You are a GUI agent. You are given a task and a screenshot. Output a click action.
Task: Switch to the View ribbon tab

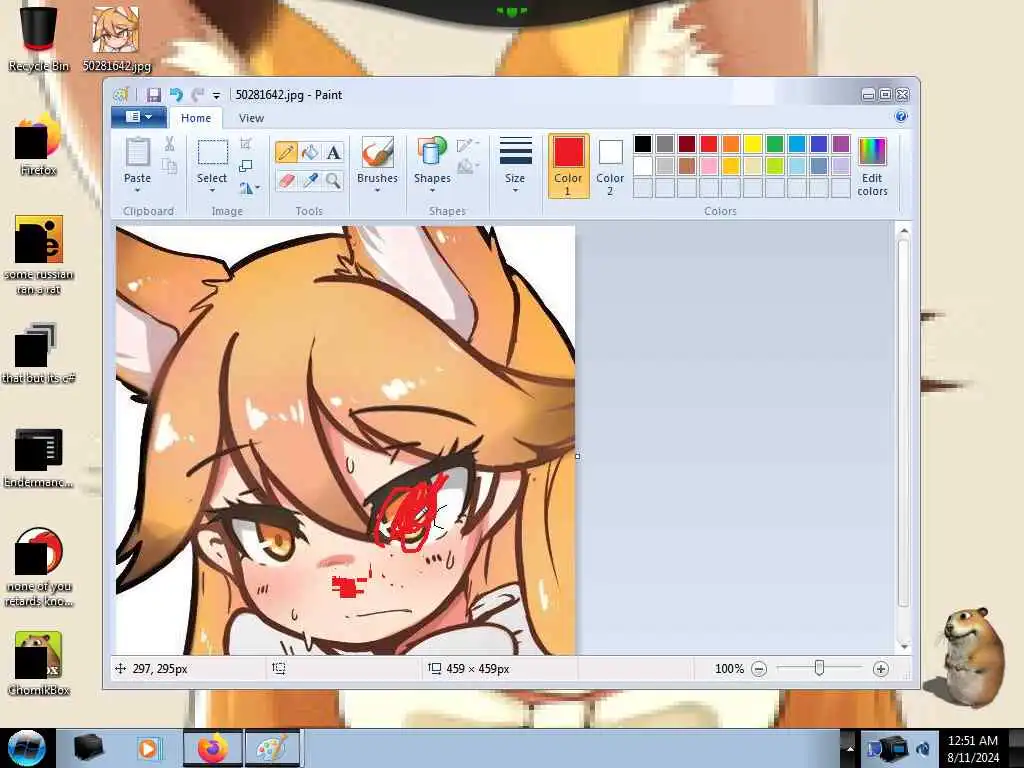[251, 118]
